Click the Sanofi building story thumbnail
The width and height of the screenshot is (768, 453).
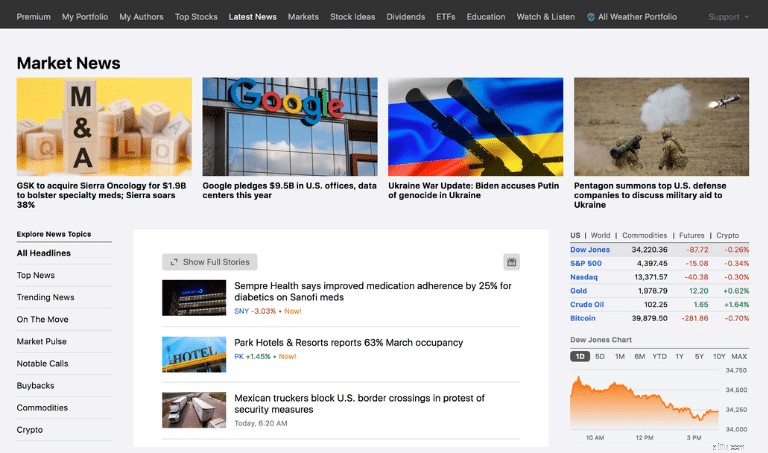[194, 298]
